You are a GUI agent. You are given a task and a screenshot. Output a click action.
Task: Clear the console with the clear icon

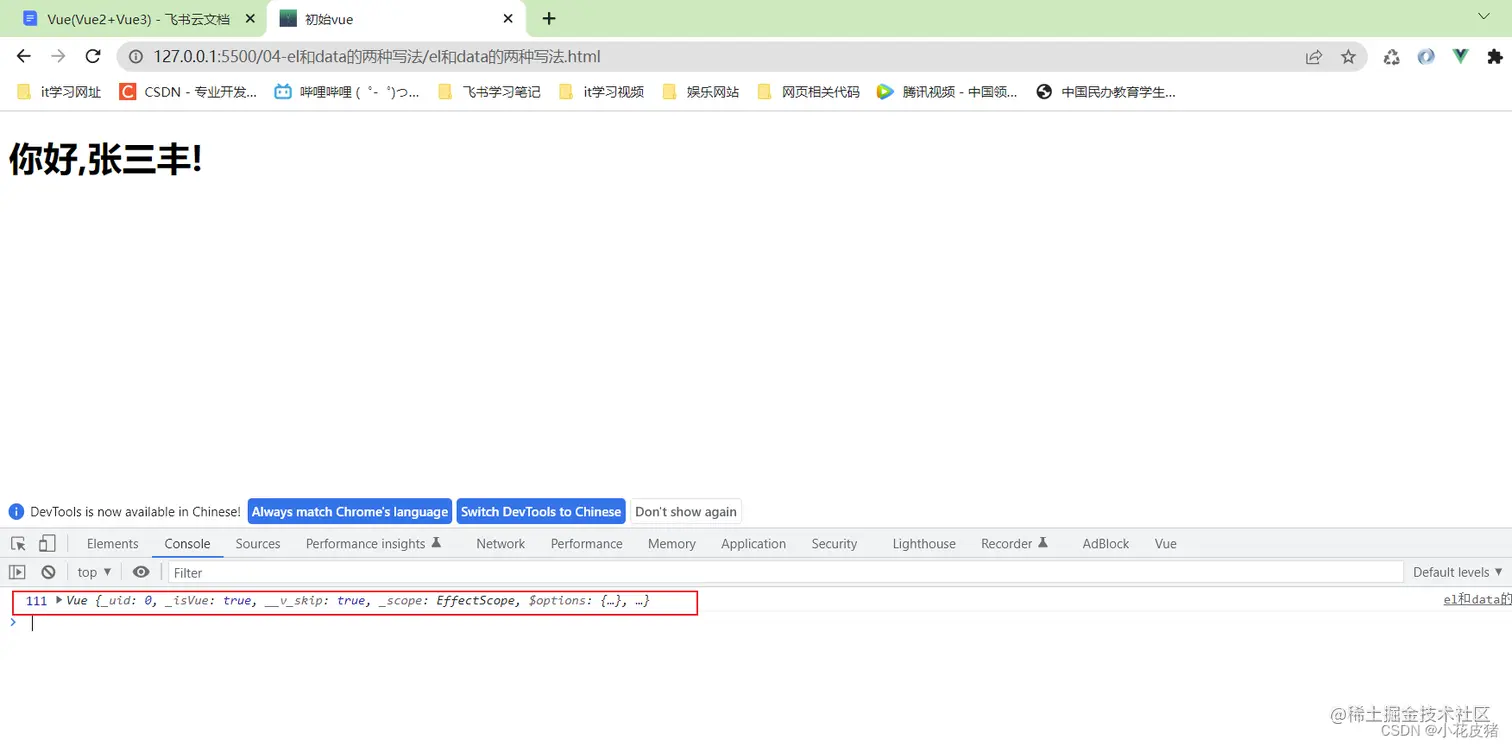pos(48,572)
